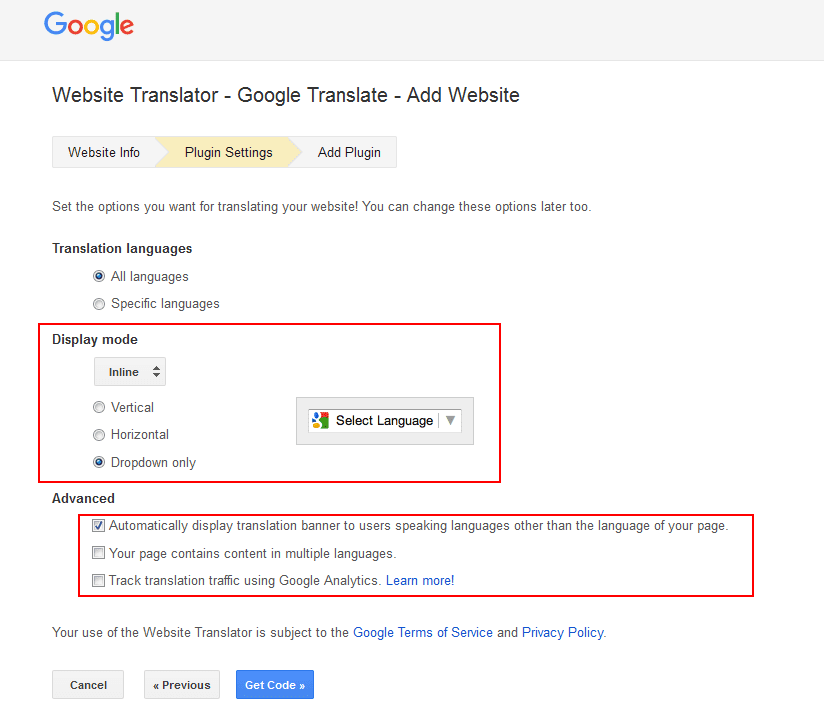
Task: Select "Dropdown only" display mode
Action: (x=99, y=462)
